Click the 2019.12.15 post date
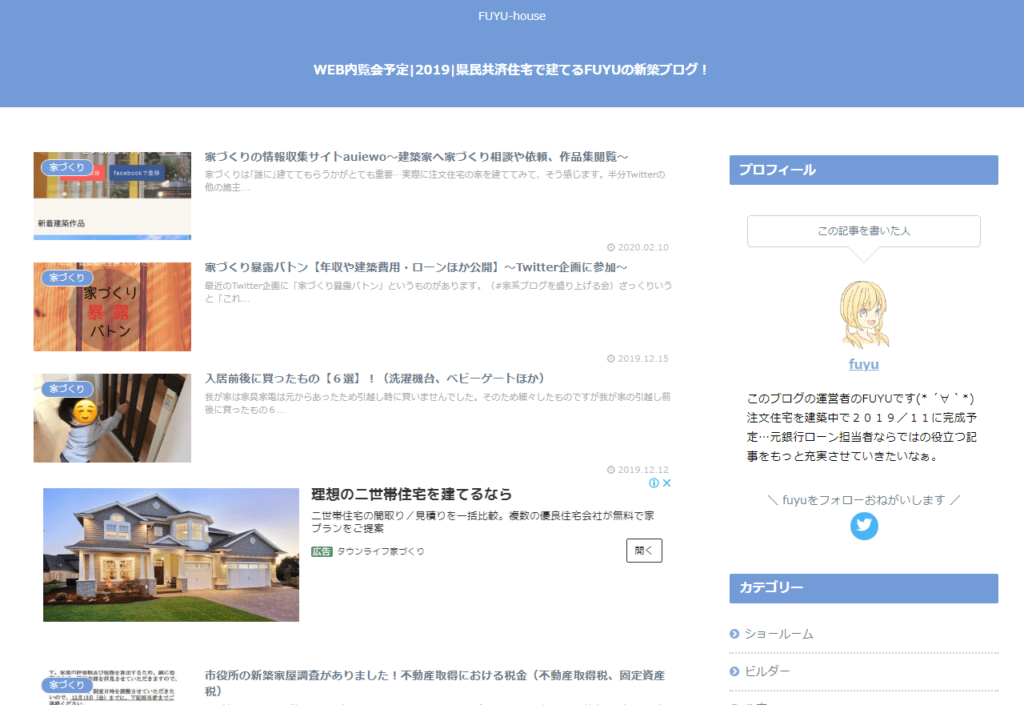 click(x=637, y=358)
